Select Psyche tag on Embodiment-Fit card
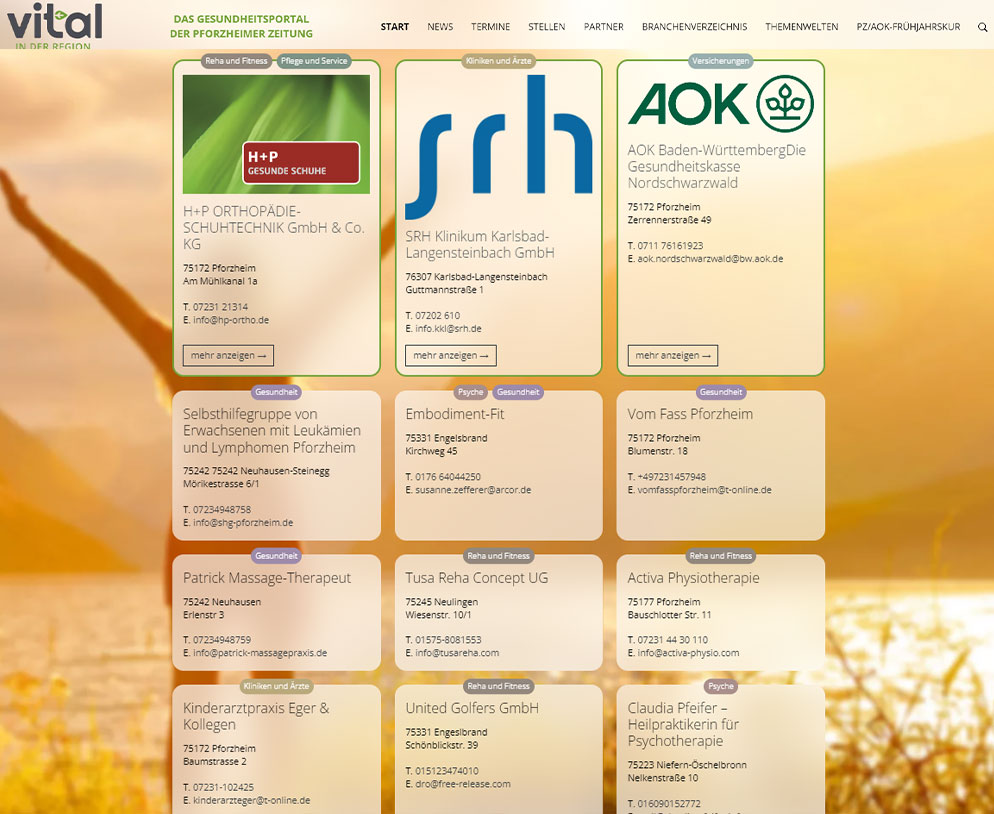994x814 pixels. (x=470, y=392)
